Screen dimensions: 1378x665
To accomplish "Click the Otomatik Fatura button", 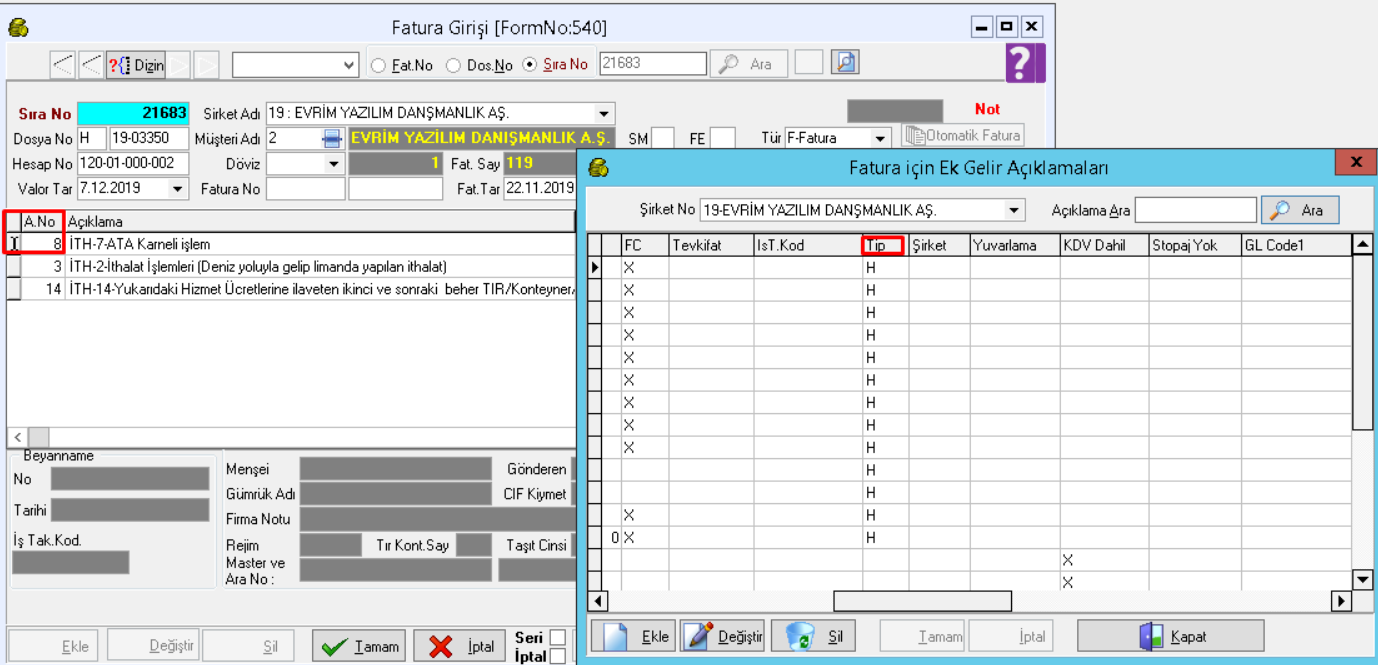I will pos(962,136).
